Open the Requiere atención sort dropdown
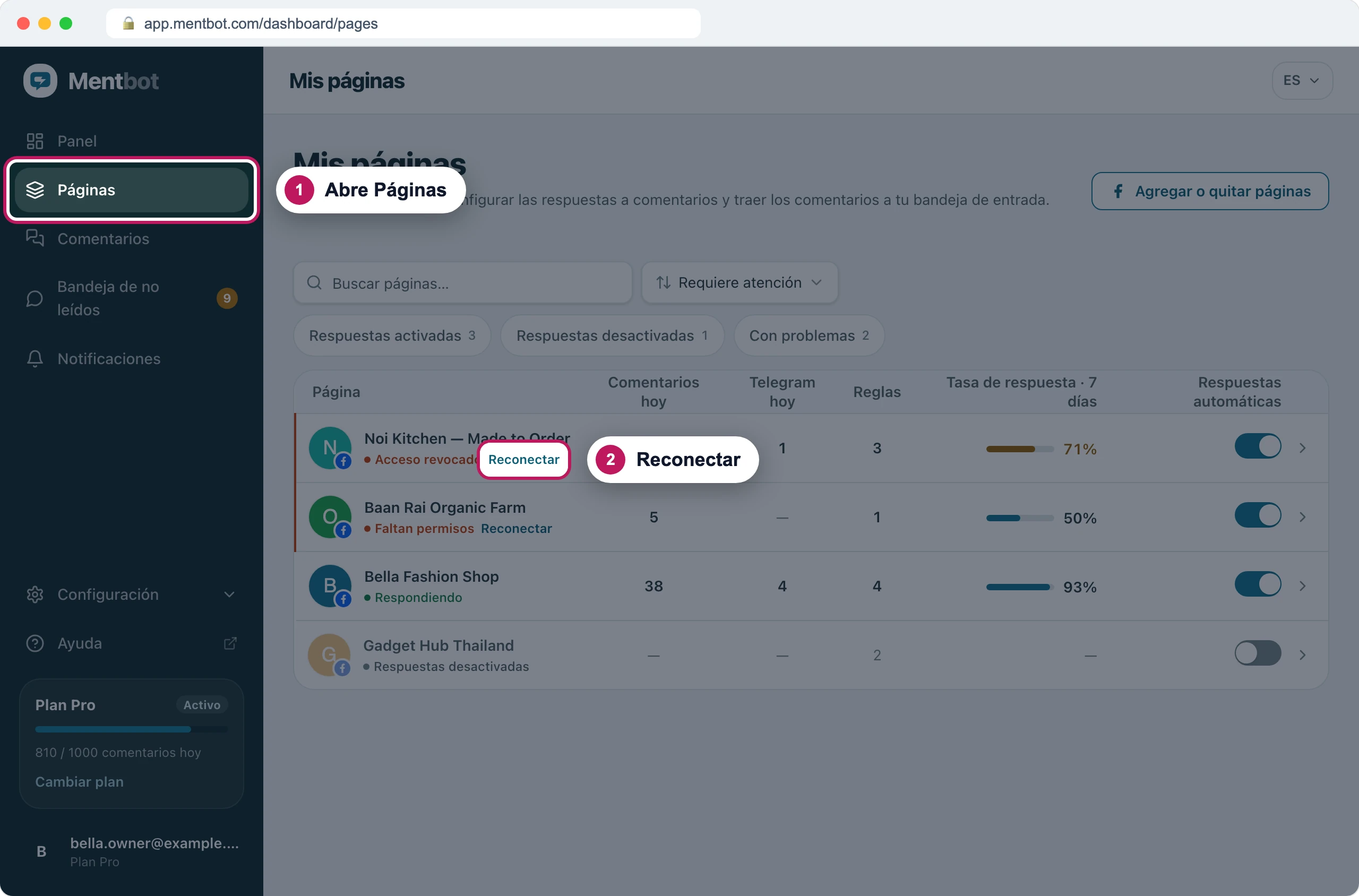 point(739,282)
